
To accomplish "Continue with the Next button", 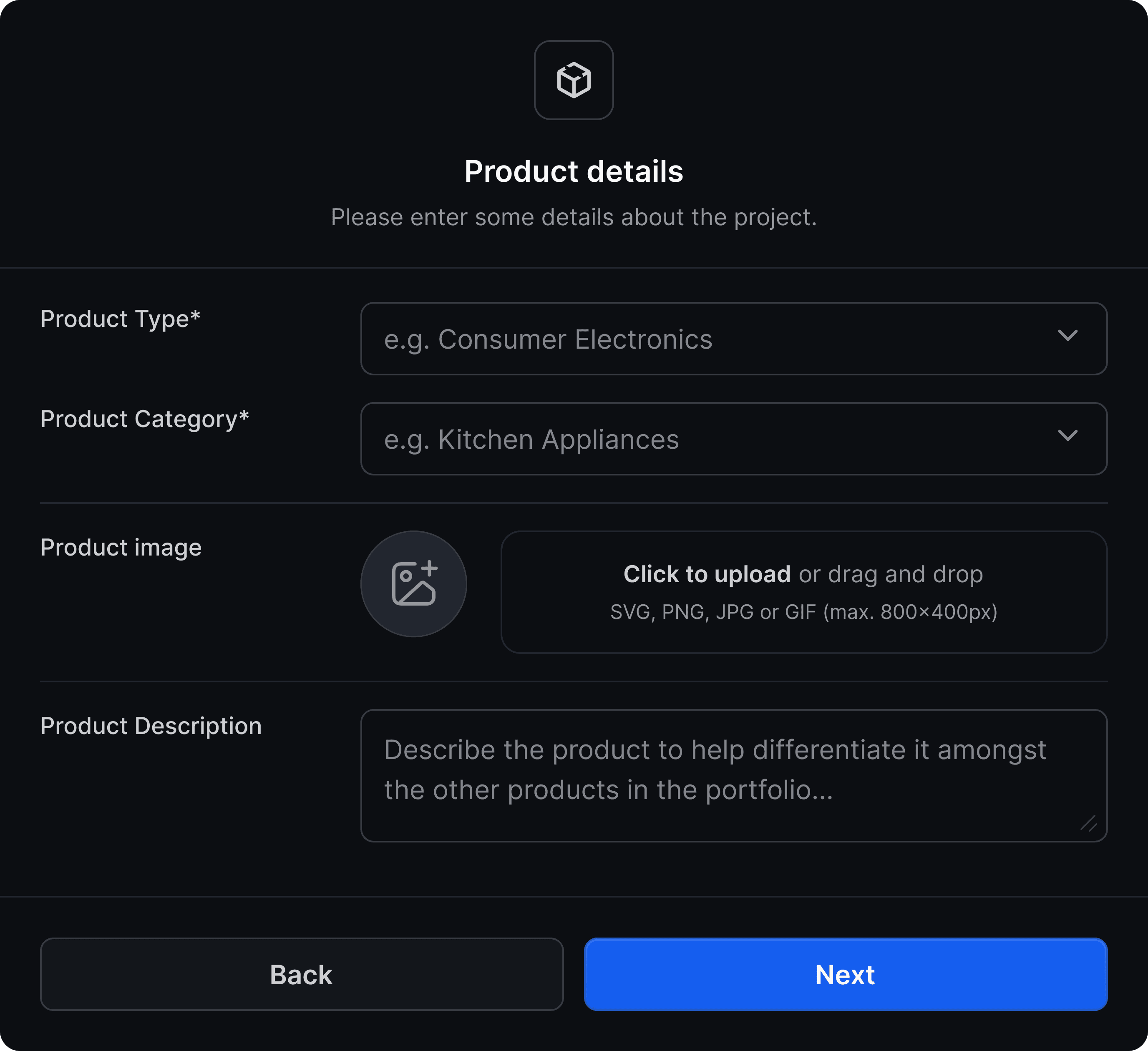I will [x=846, y=974].
